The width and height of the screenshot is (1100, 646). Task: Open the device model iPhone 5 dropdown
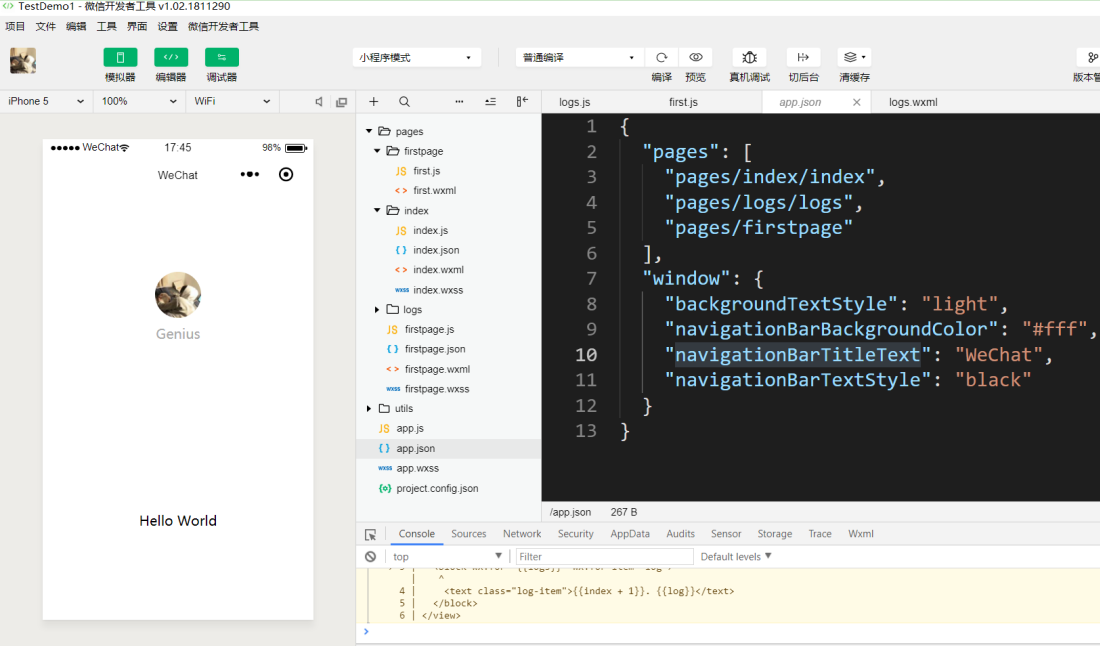[x=46, y=101]
